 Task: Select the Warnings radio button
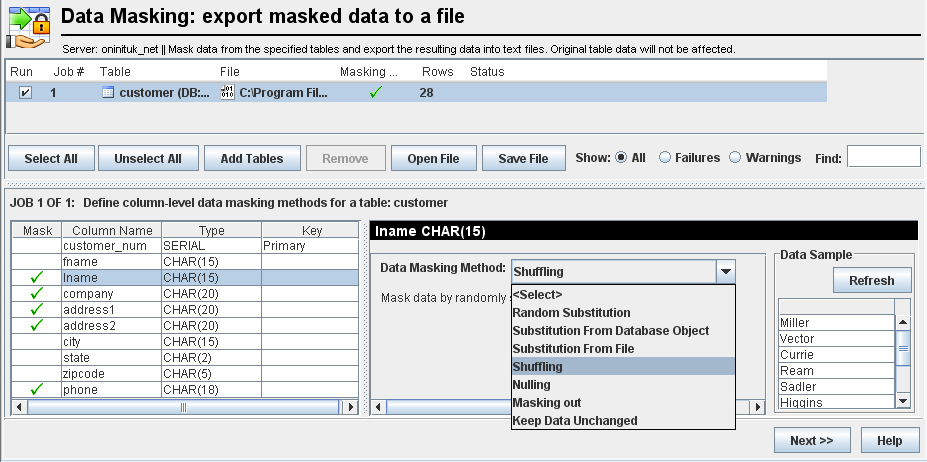pos(735,157)
